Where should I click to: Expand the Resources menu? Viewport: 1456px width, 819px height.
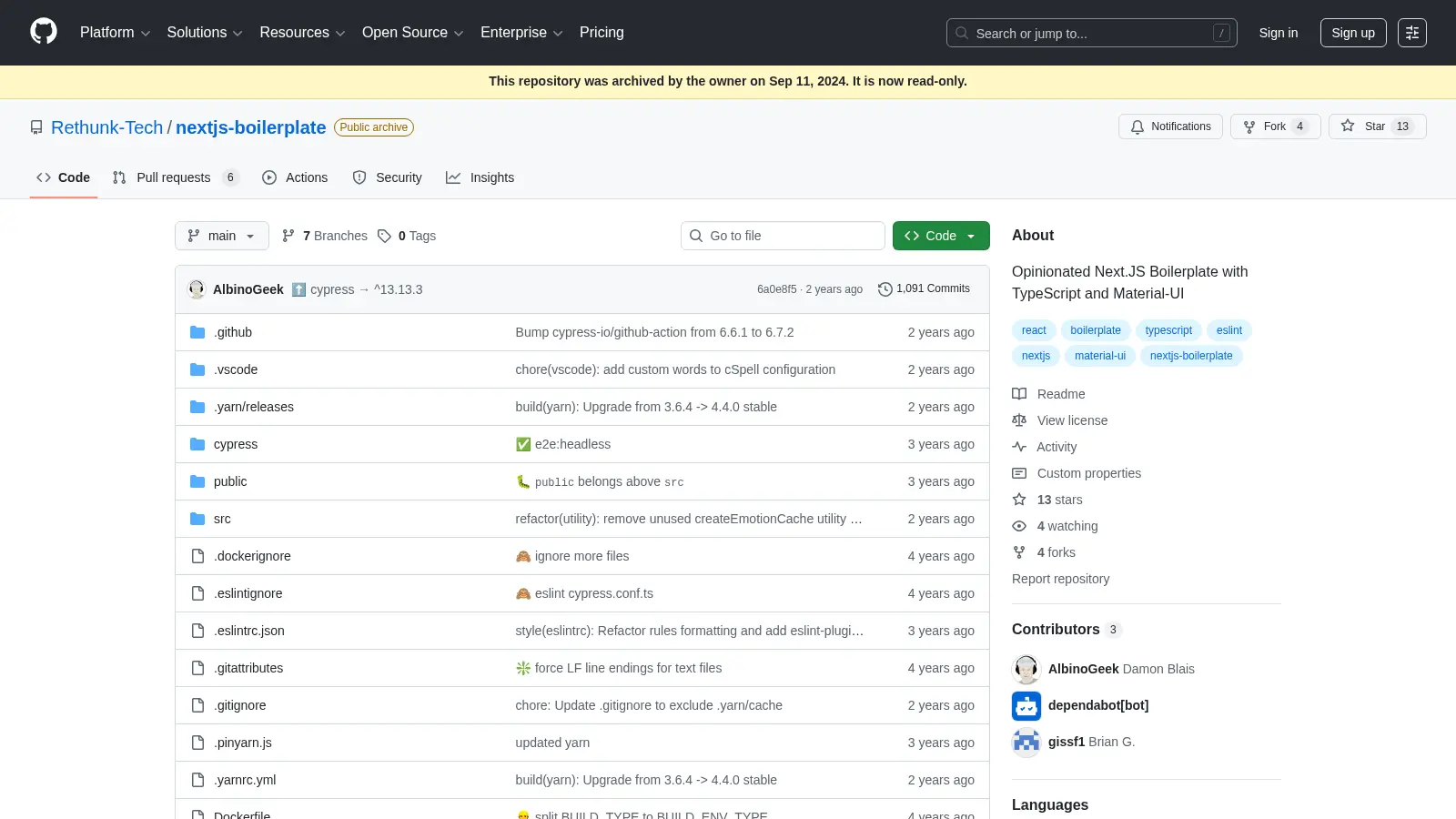click(302, 33)
